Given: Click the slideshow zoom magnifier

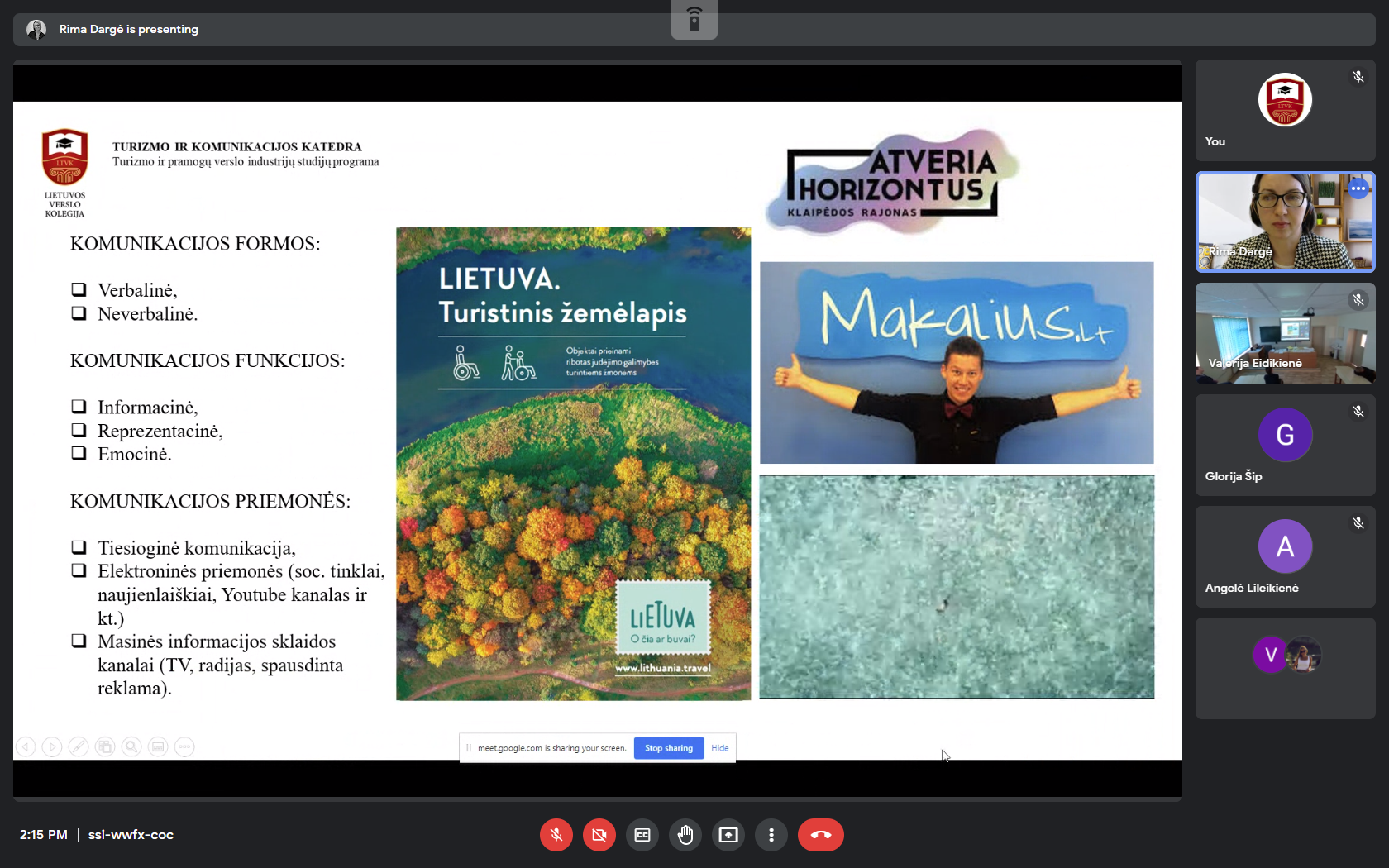Looking at the screenshot, I should pyautogui.click(x=131, y=747).
